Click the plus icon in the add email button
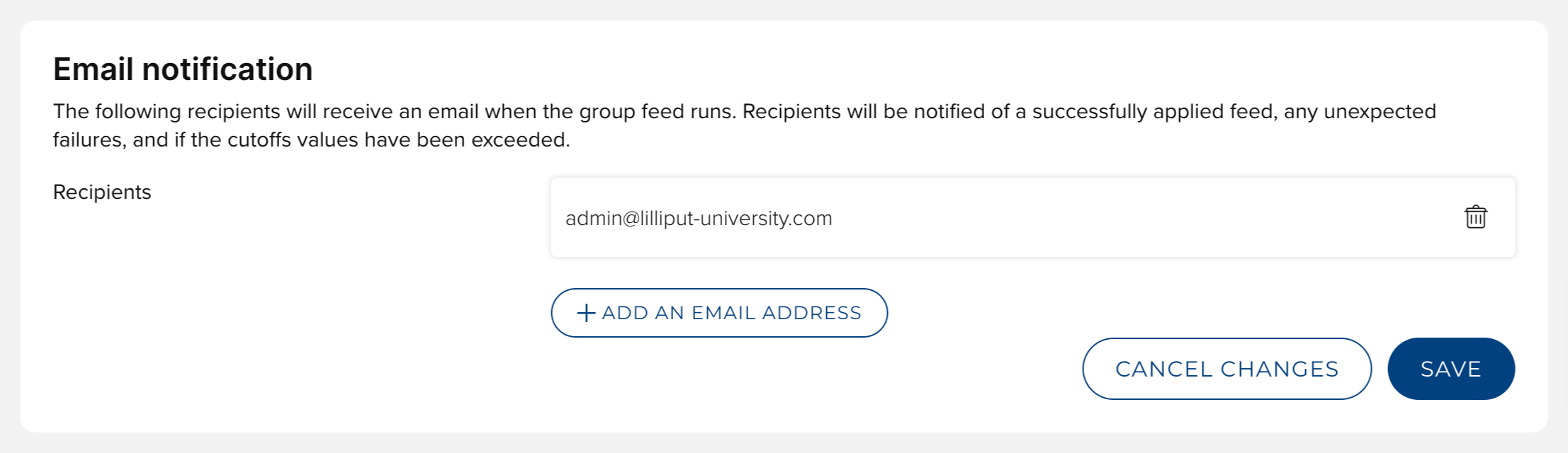Viewport: 1568px width, 453px height. tap(586, 313)
